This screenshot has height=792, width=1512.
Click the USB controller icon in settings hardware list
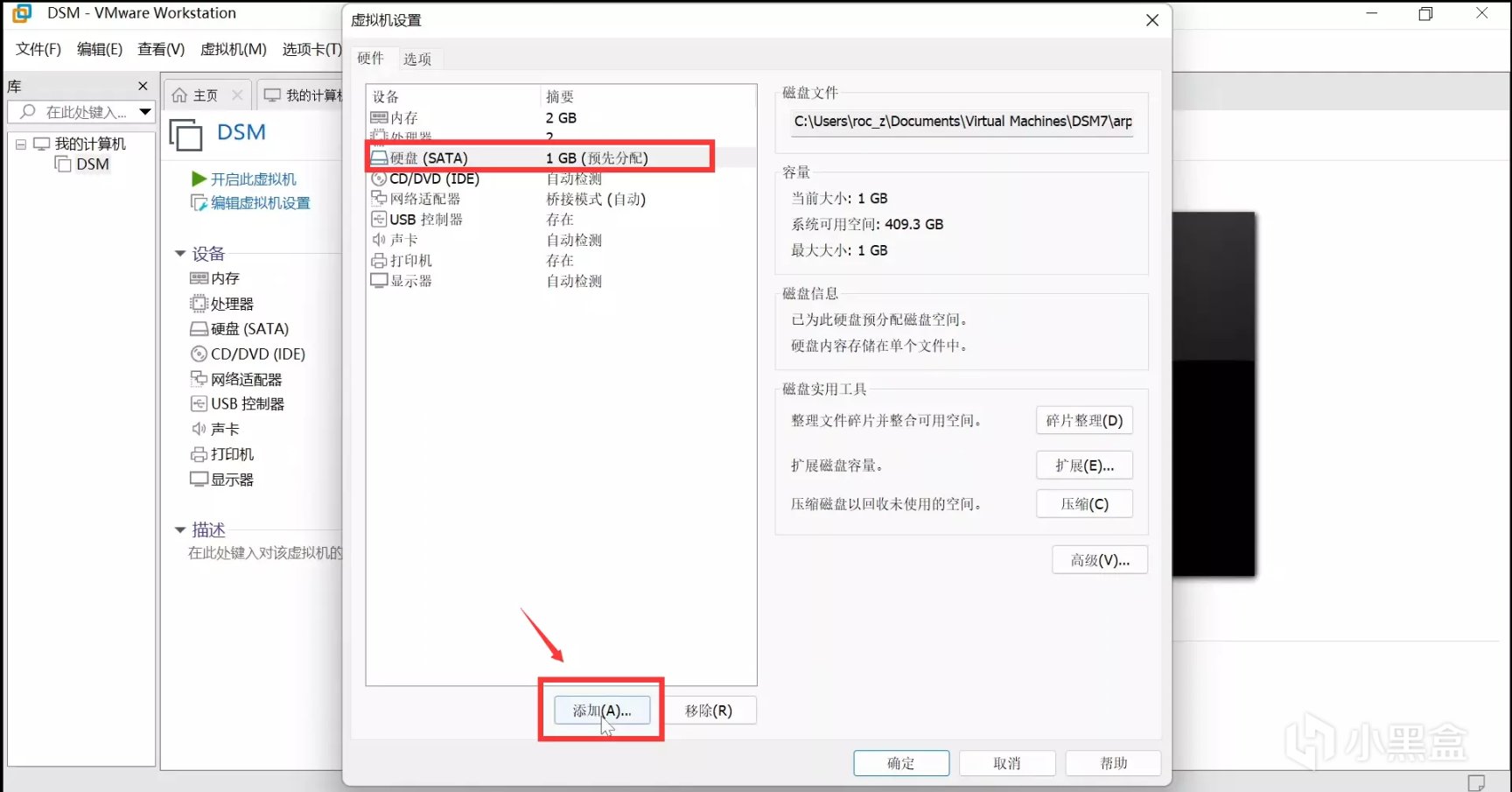pyautogui.click(x=379, y=219)
